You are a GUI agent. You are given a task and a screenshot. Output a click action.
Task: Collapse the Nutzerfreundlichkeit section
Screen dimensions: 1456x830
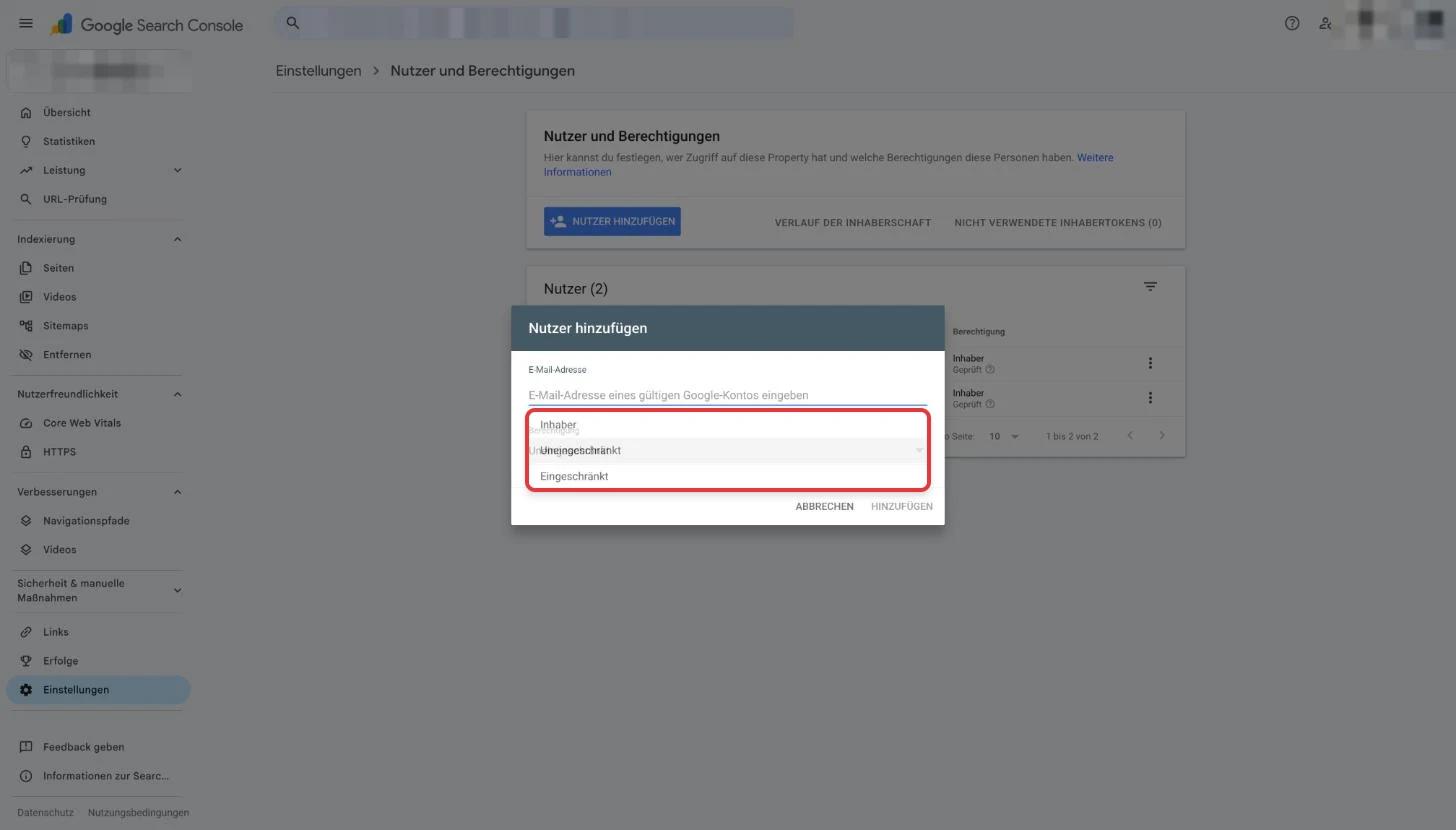click(177, 394)
